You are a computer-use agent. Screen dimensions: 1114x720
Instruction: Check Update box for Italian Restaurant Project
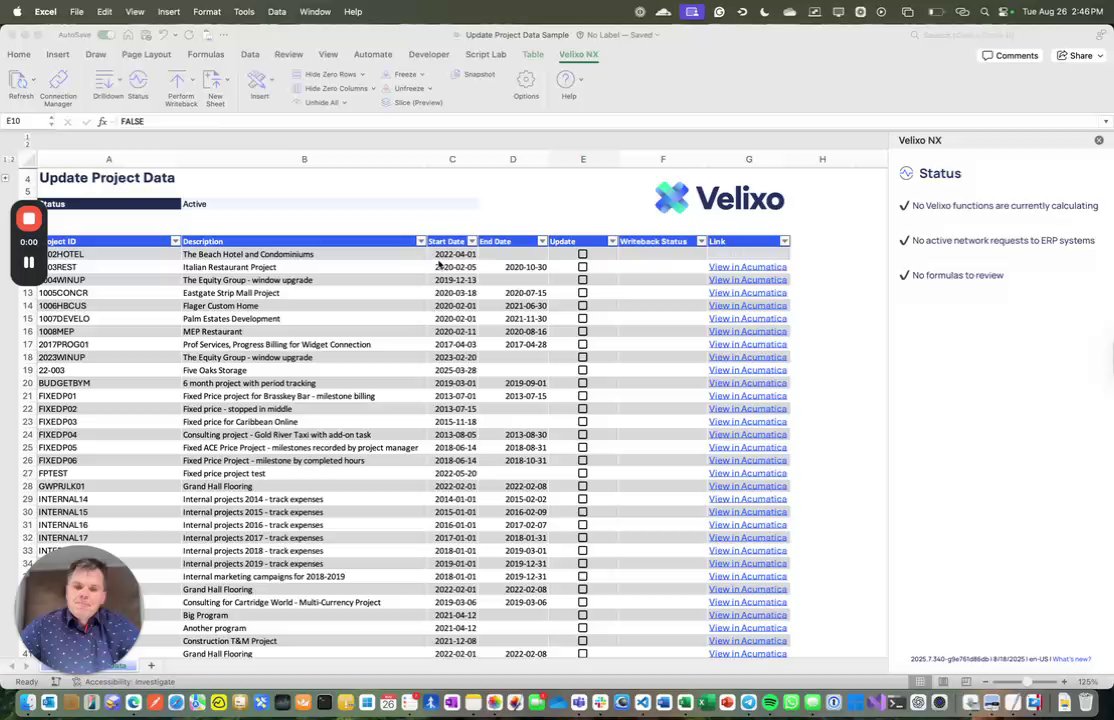click(x=583, y=267)
